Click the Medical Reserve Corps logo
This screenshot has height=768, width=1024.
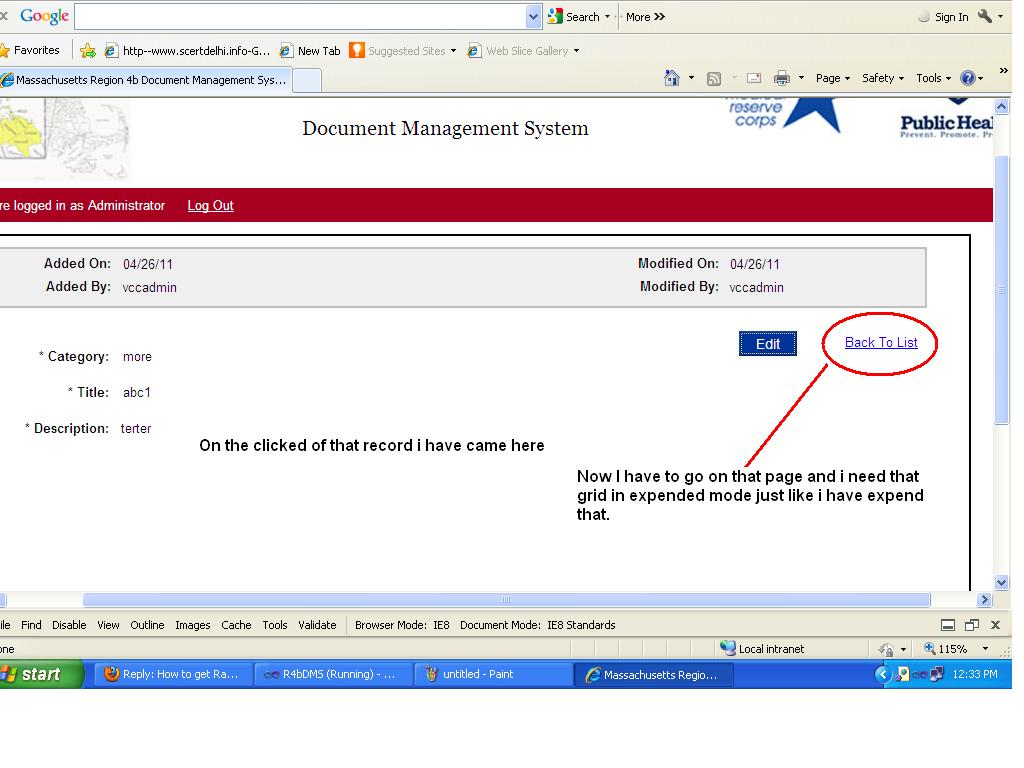pyautogui.click(x=783, y=114)
